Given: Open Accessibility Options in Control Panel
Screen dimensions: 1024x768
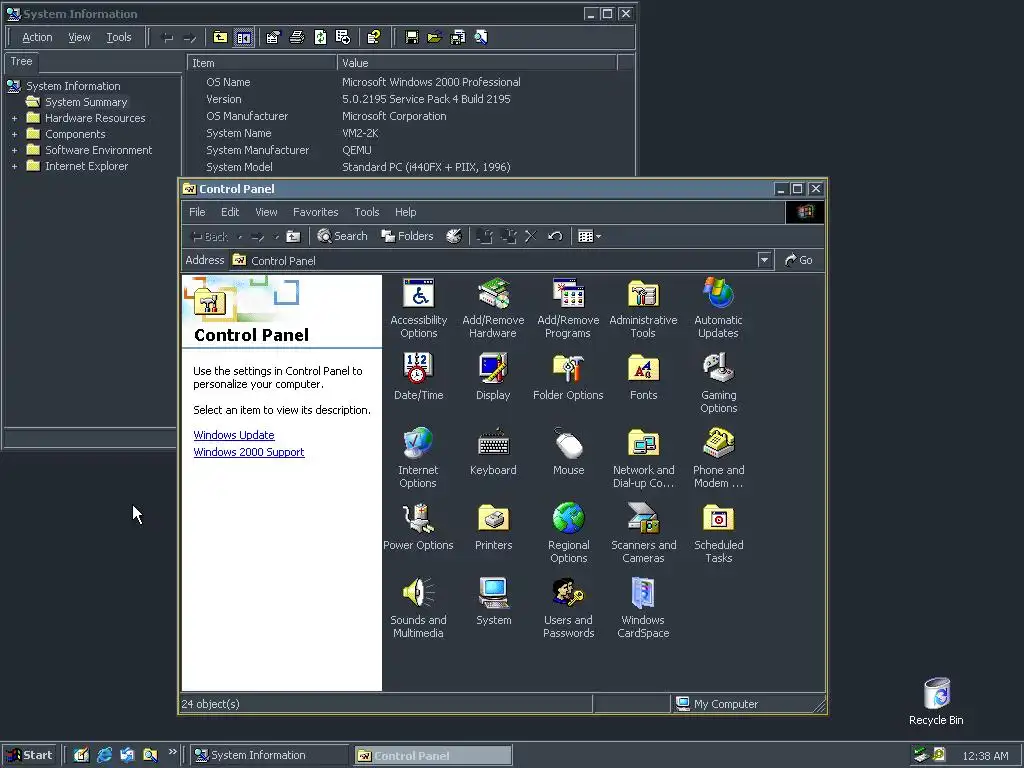Looking at the screenshot, I should (419, 308).
